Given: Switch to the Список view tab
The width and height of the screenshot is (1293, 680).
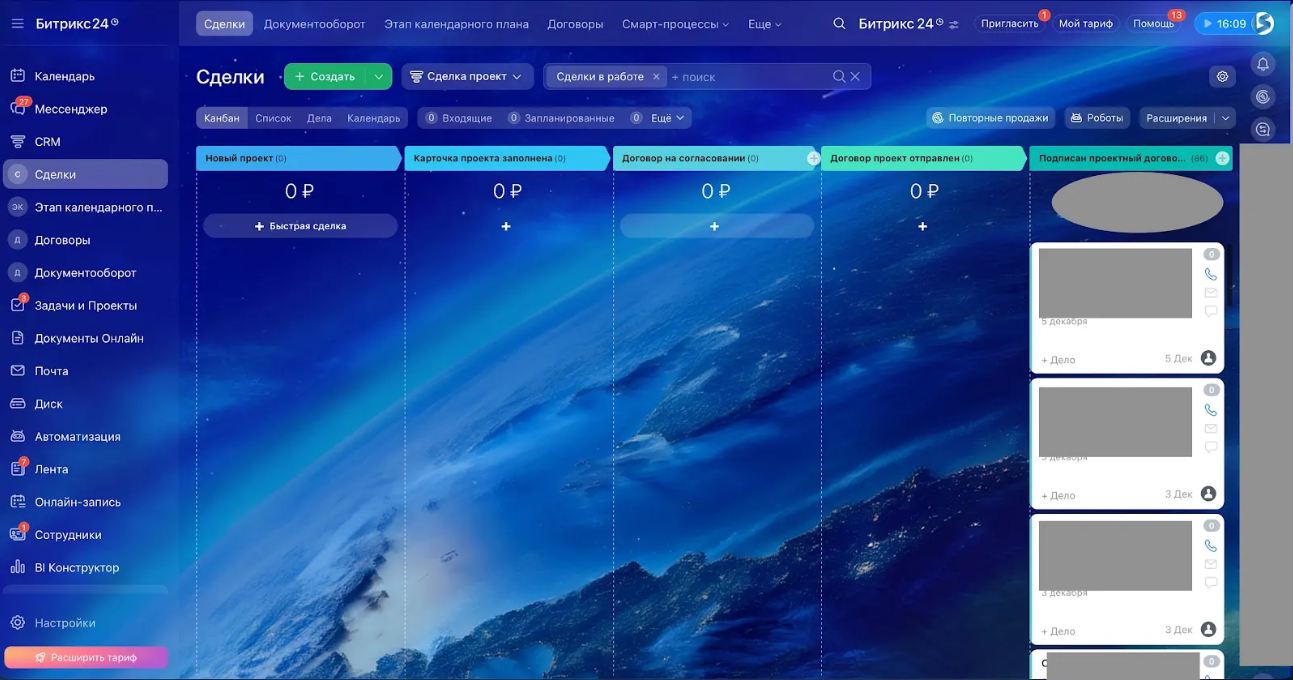Looking at the screenshot, I should (273, 118).
